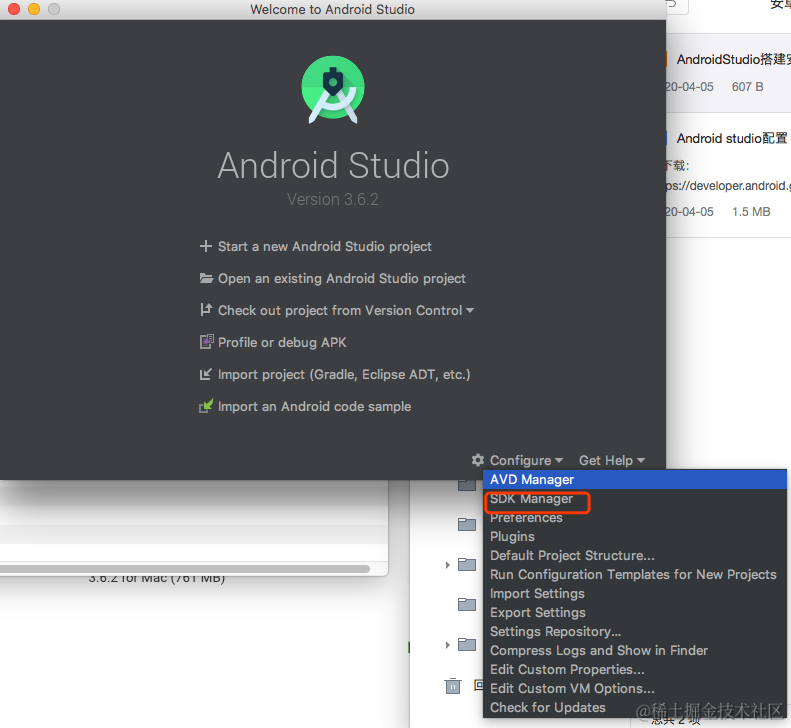Choose Export Settings menu item
791x728 pixels.
click(634, 612)
